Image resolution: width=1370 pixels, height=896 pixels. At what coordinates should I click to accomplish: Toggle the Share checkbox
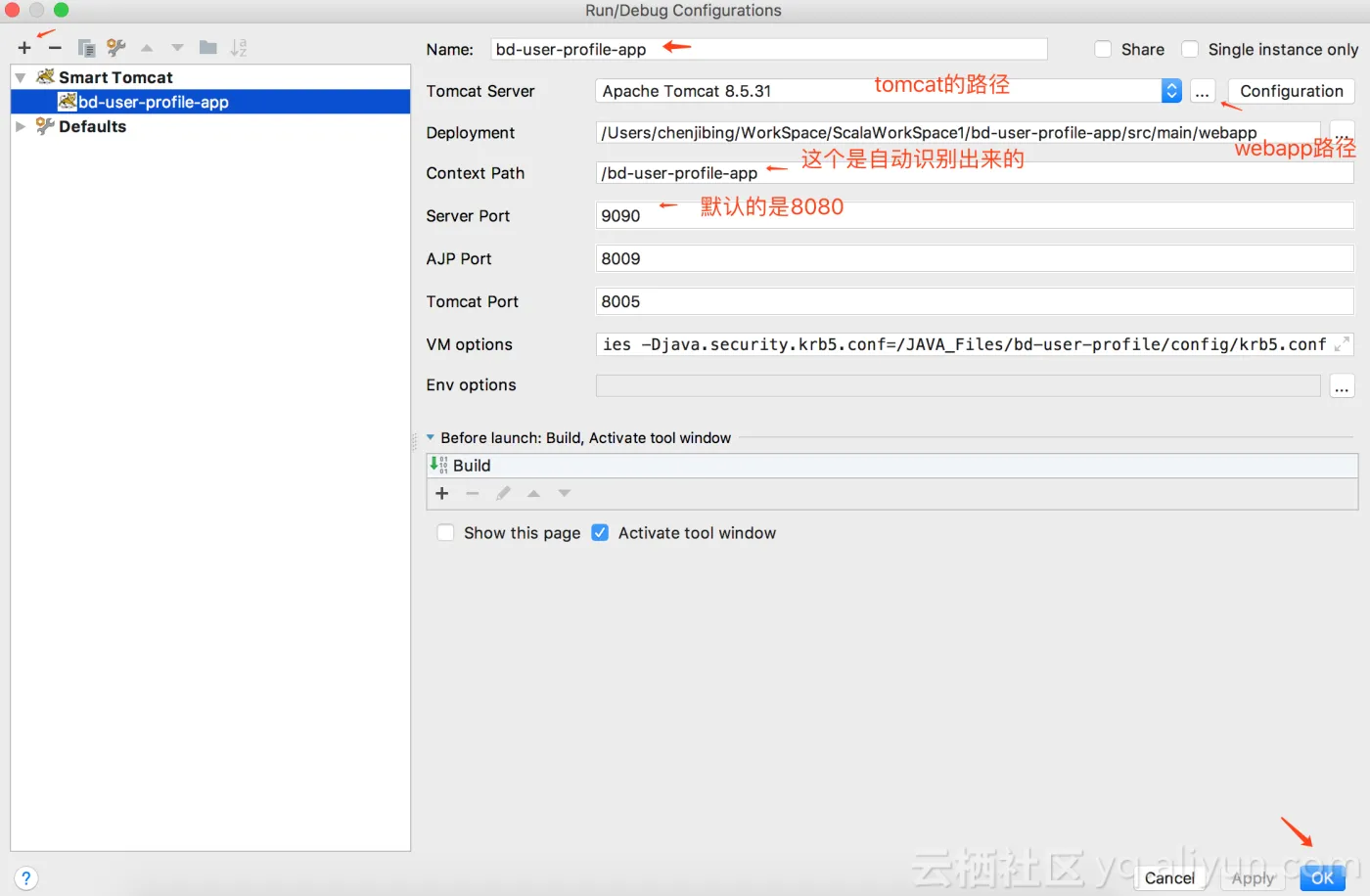[1103, 49]
